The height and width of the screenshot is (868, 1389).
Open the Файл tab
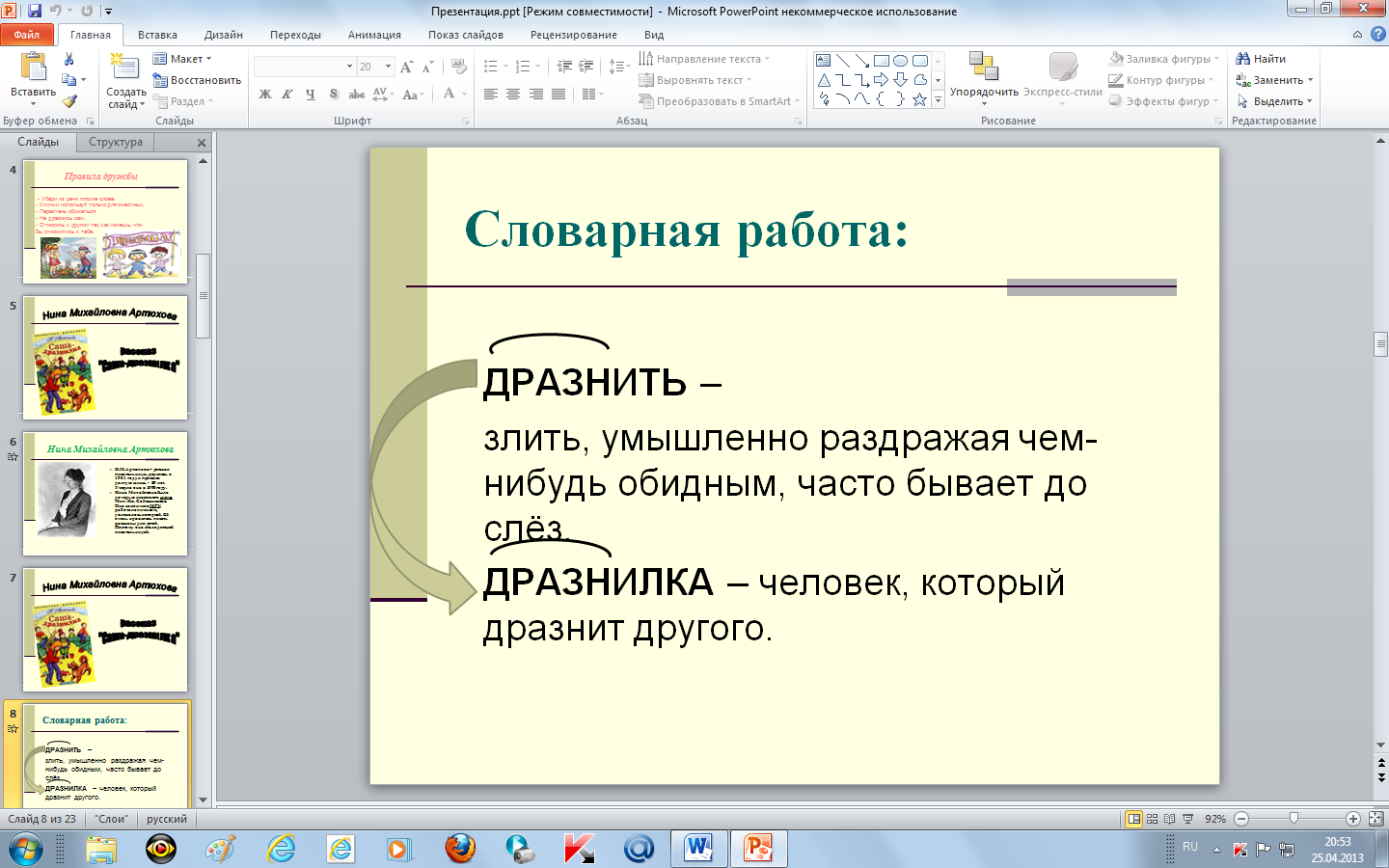coord(27,35)
